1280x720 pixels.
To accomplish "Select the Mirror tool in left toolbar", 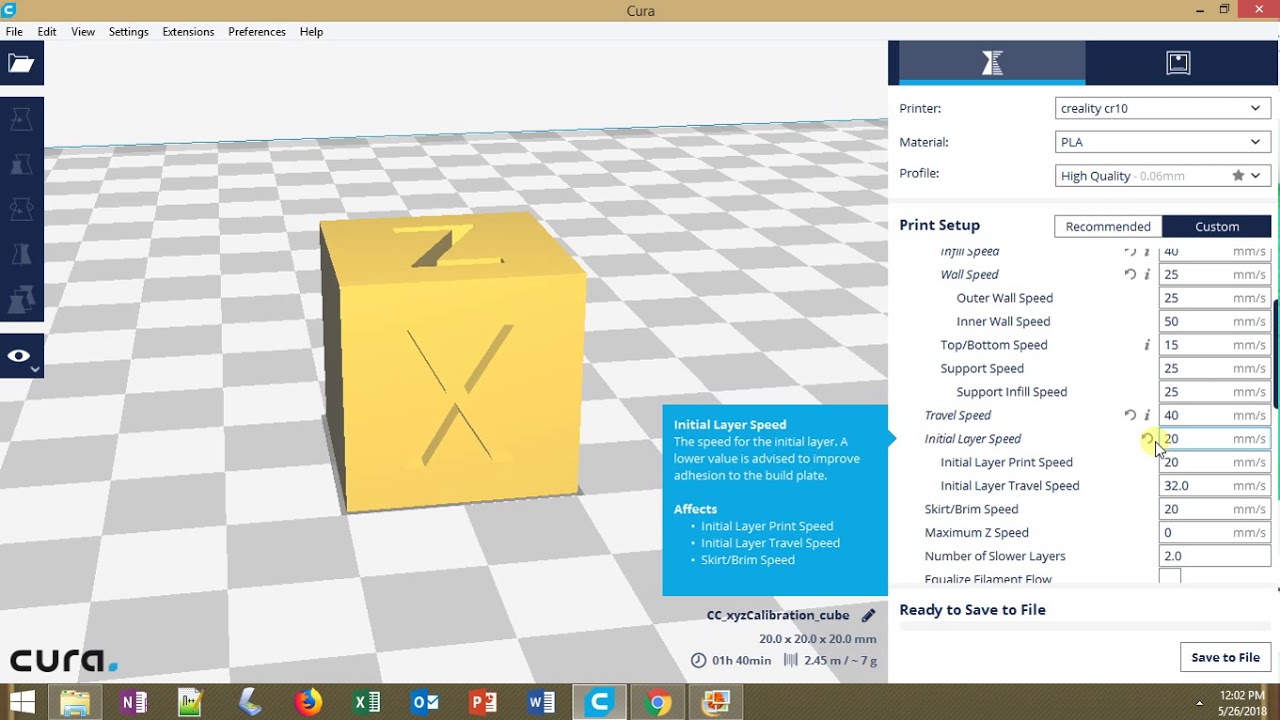I will click(21, 254).
